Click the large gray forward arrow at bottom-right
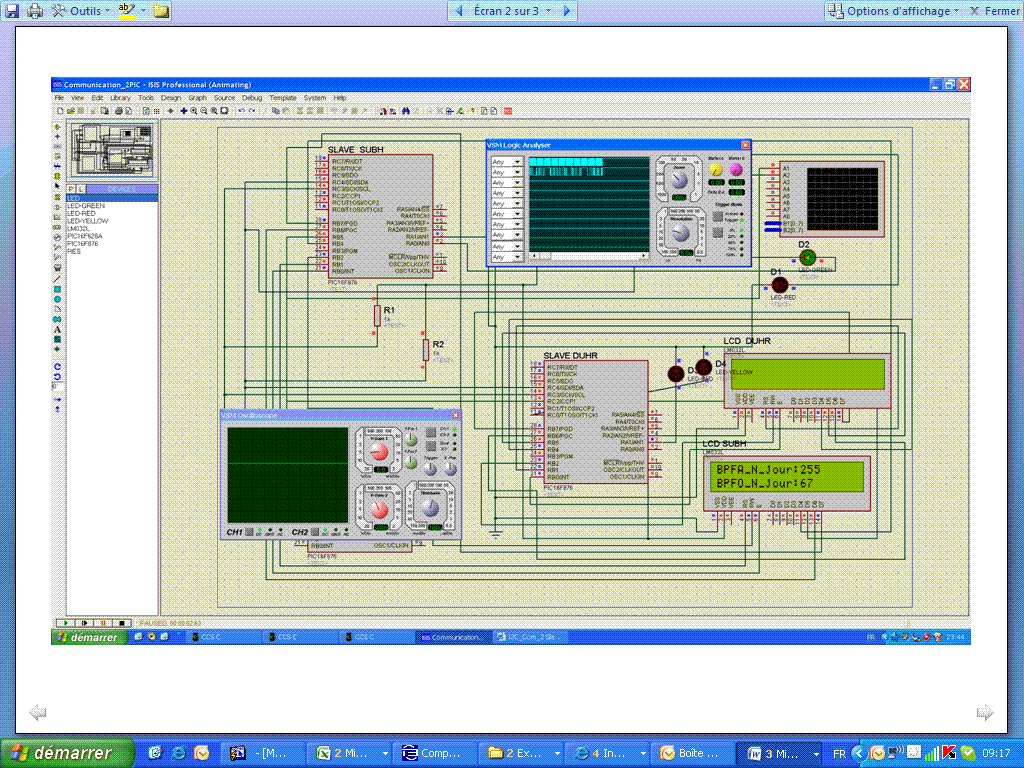 click(985, 712)
